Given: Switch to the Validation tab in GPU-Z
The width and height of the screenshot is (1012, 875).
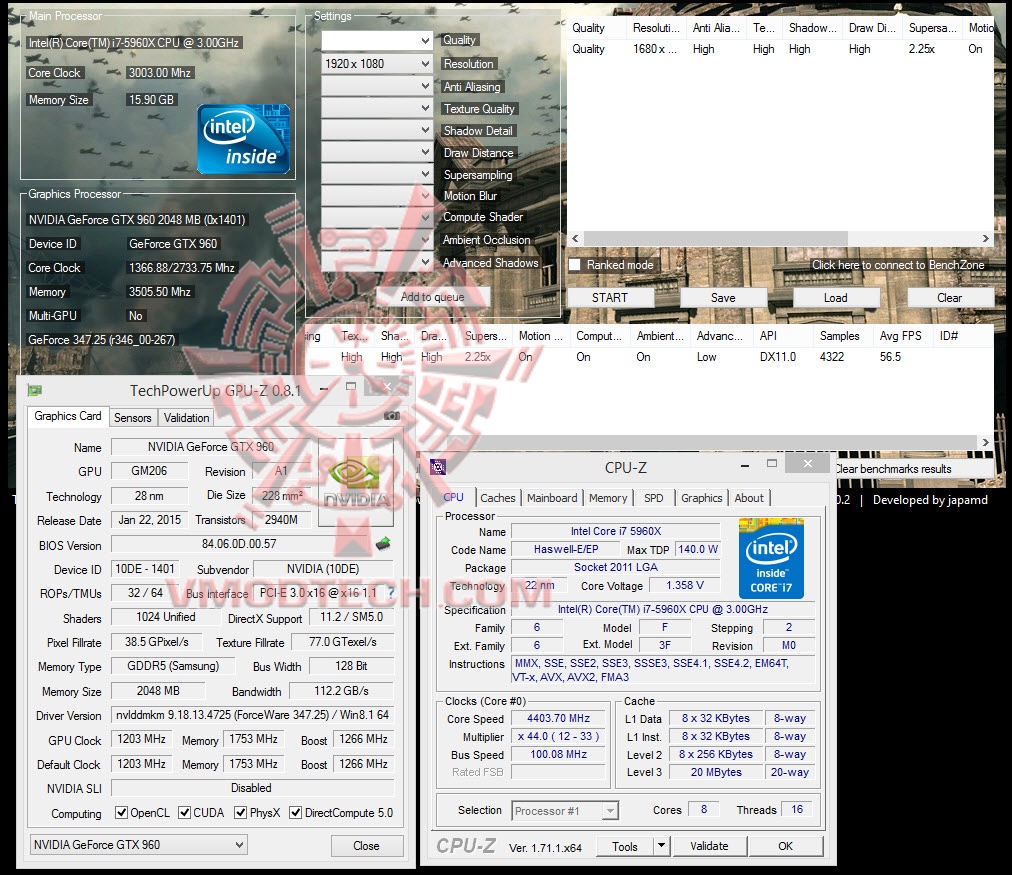Looking at the screenshot, I should tap(187, 417).
